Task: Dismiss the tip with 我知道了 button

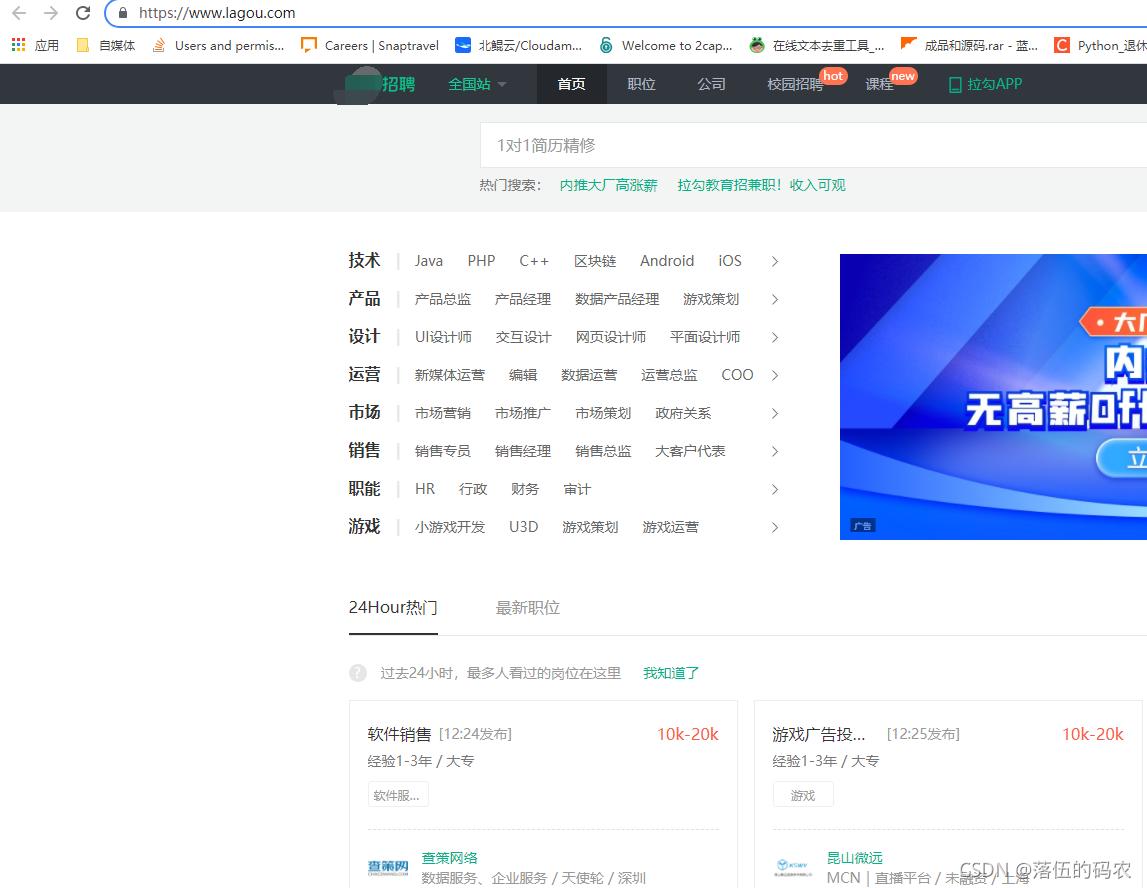Action: pyautogui.click(x=670, y=672)
